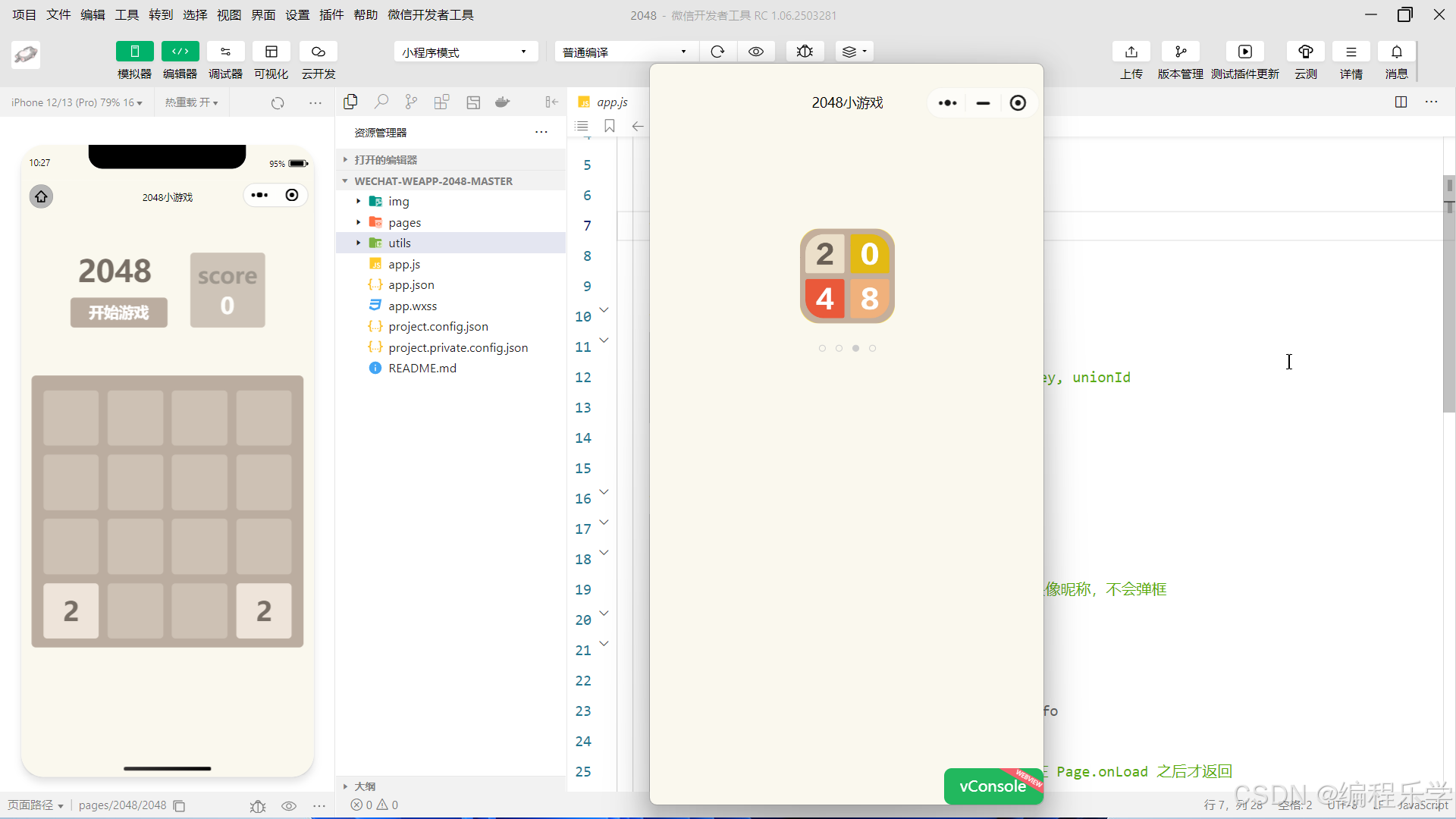Open search icon in explorer sidebar
The height and width of the screenshot is (819, 1456).
381,102
